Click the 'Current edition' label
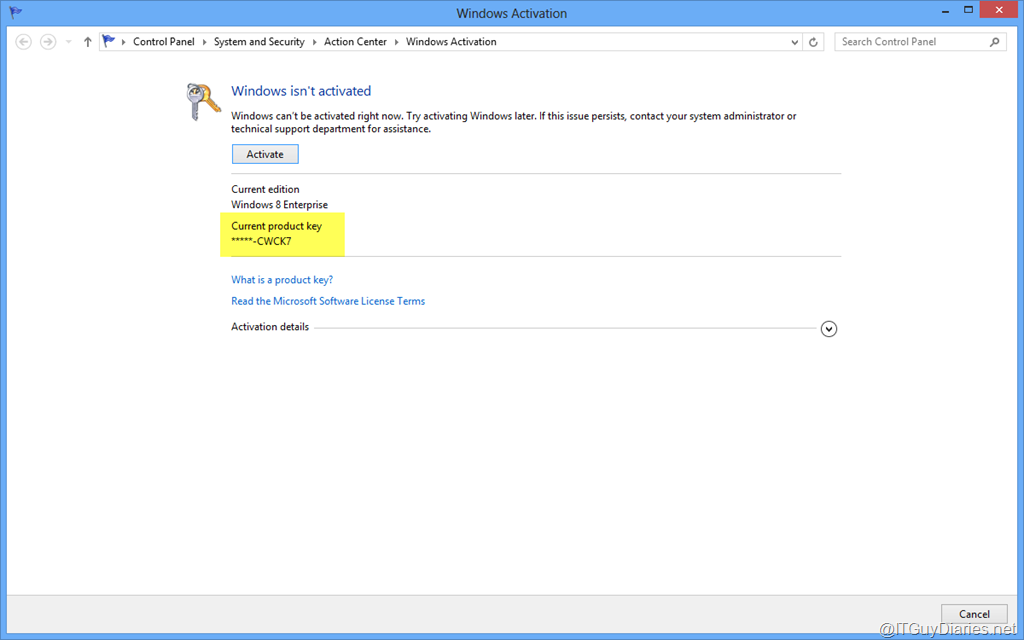Screen dimensions: 1024x640 [265, 189]
